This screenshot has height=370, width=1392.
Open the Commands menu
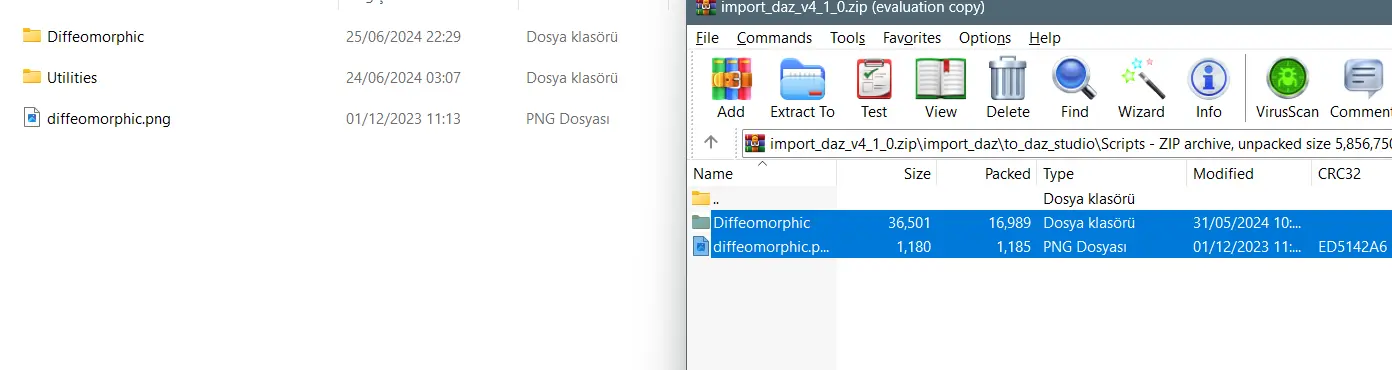[x=774, y=38]
